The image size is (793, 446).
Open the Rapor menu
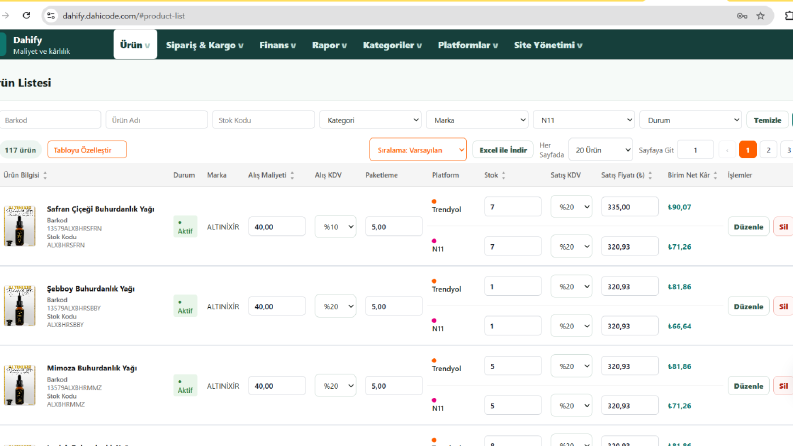click(329, 45)
